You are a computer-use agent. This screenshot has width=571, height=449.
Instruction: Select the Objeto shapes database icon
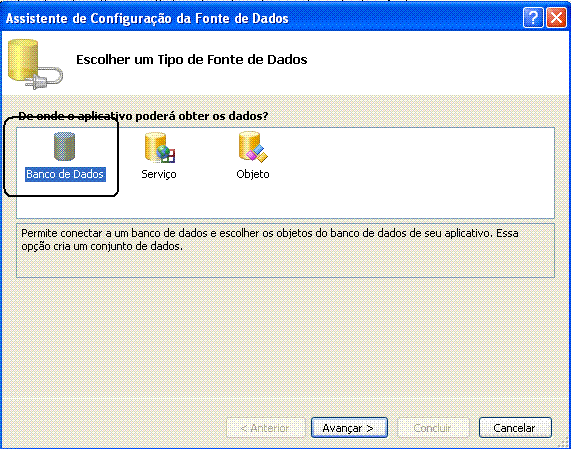(253, 147)
